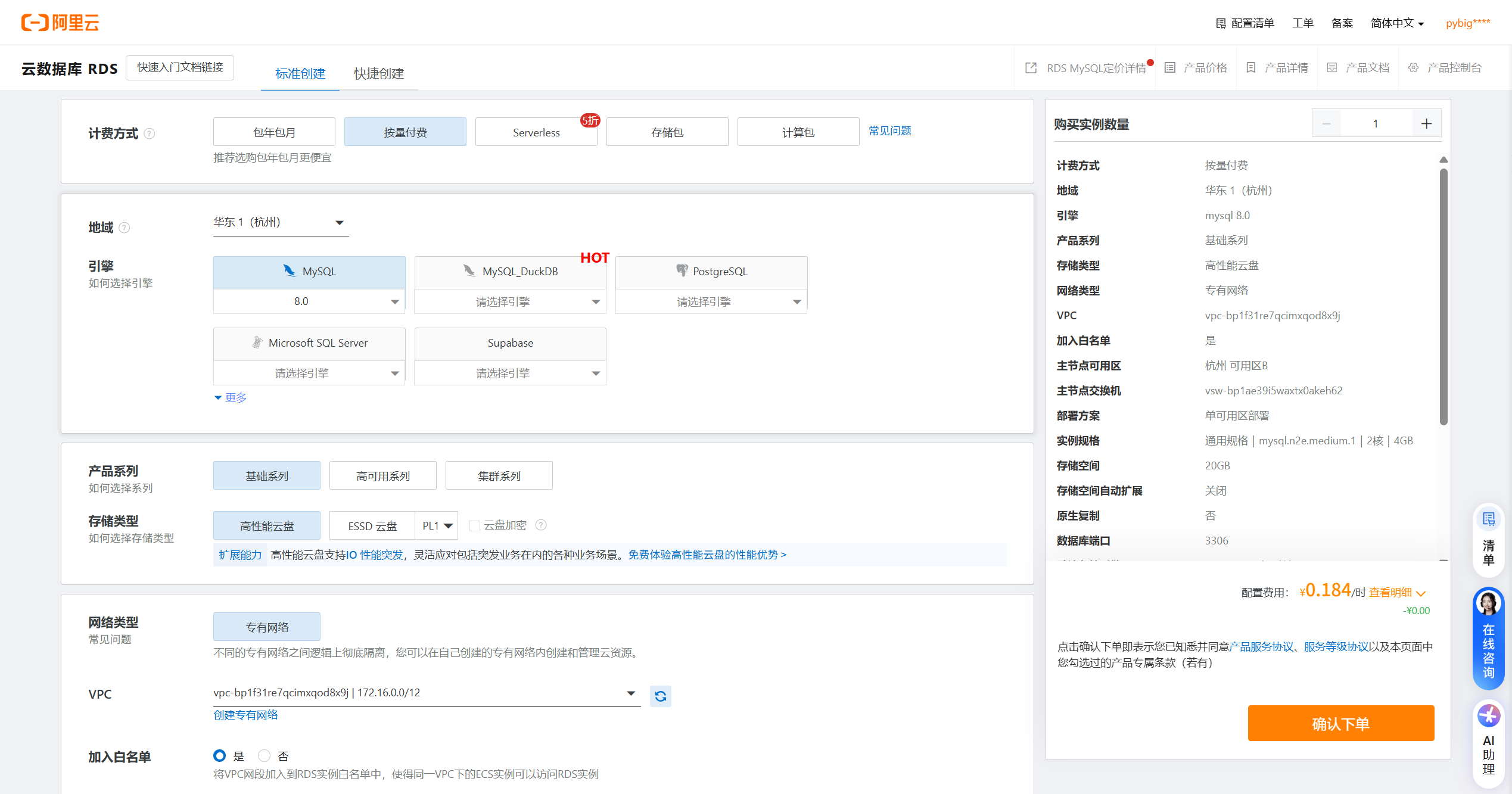Click 如何选择存储类型 help link
1512x794 pixels.
[x=132, y=538]
